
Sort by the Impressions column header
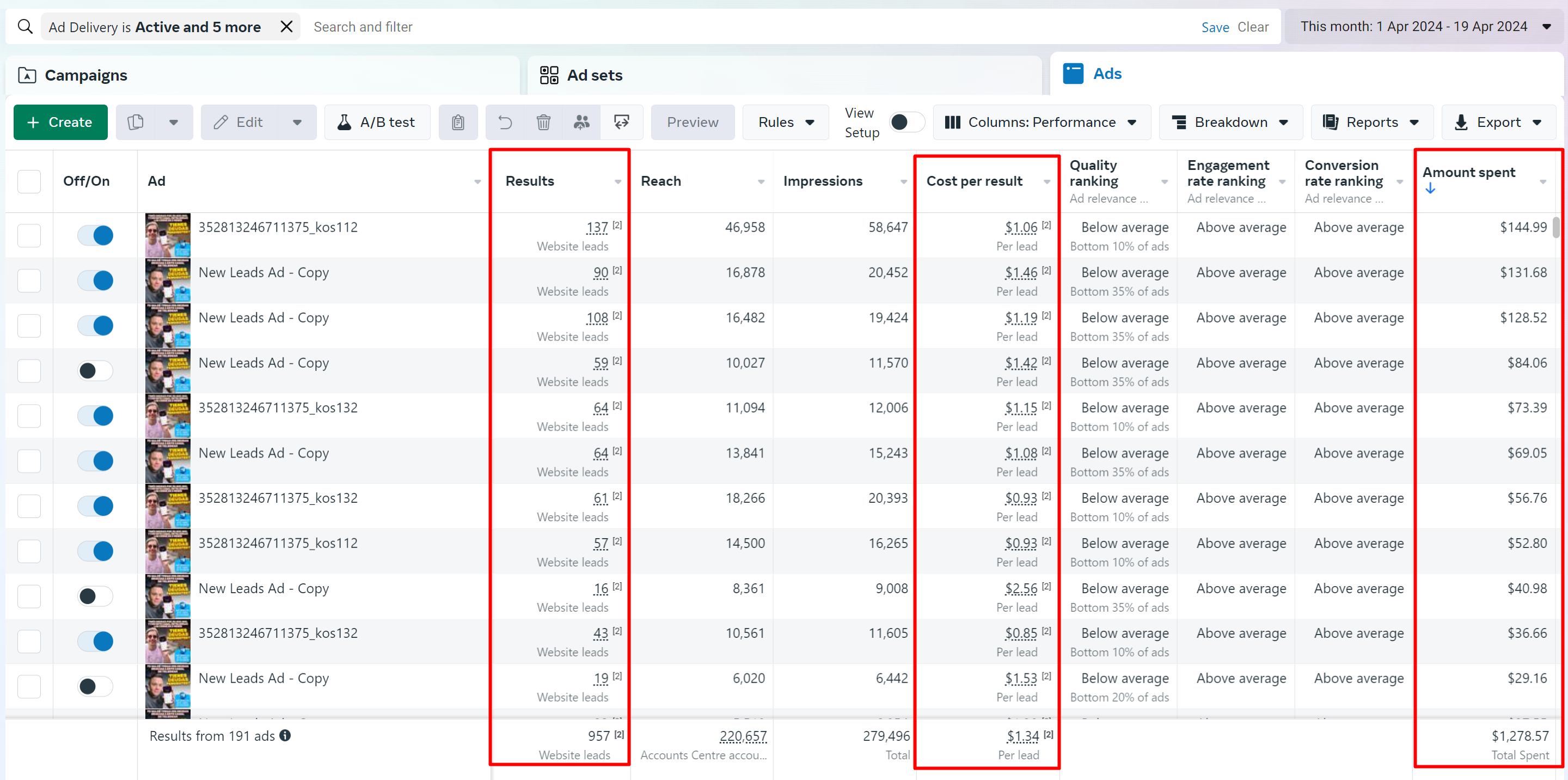point(823,181)
